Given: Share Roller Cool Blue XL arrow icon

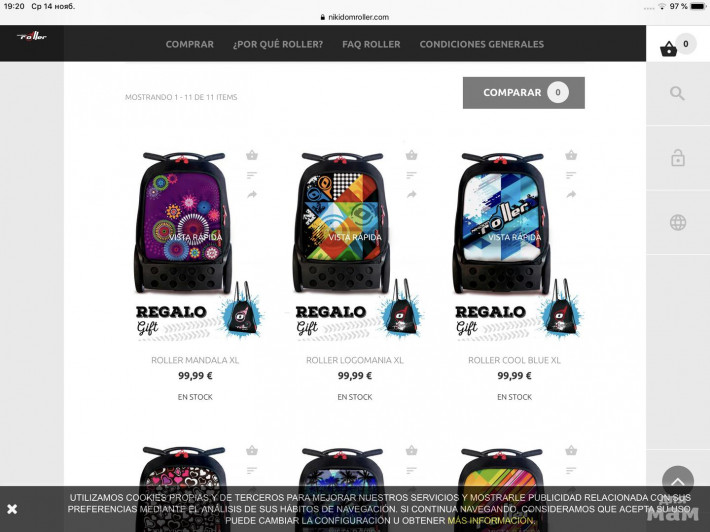Looking at the screenshot, I should coord(571,194).
